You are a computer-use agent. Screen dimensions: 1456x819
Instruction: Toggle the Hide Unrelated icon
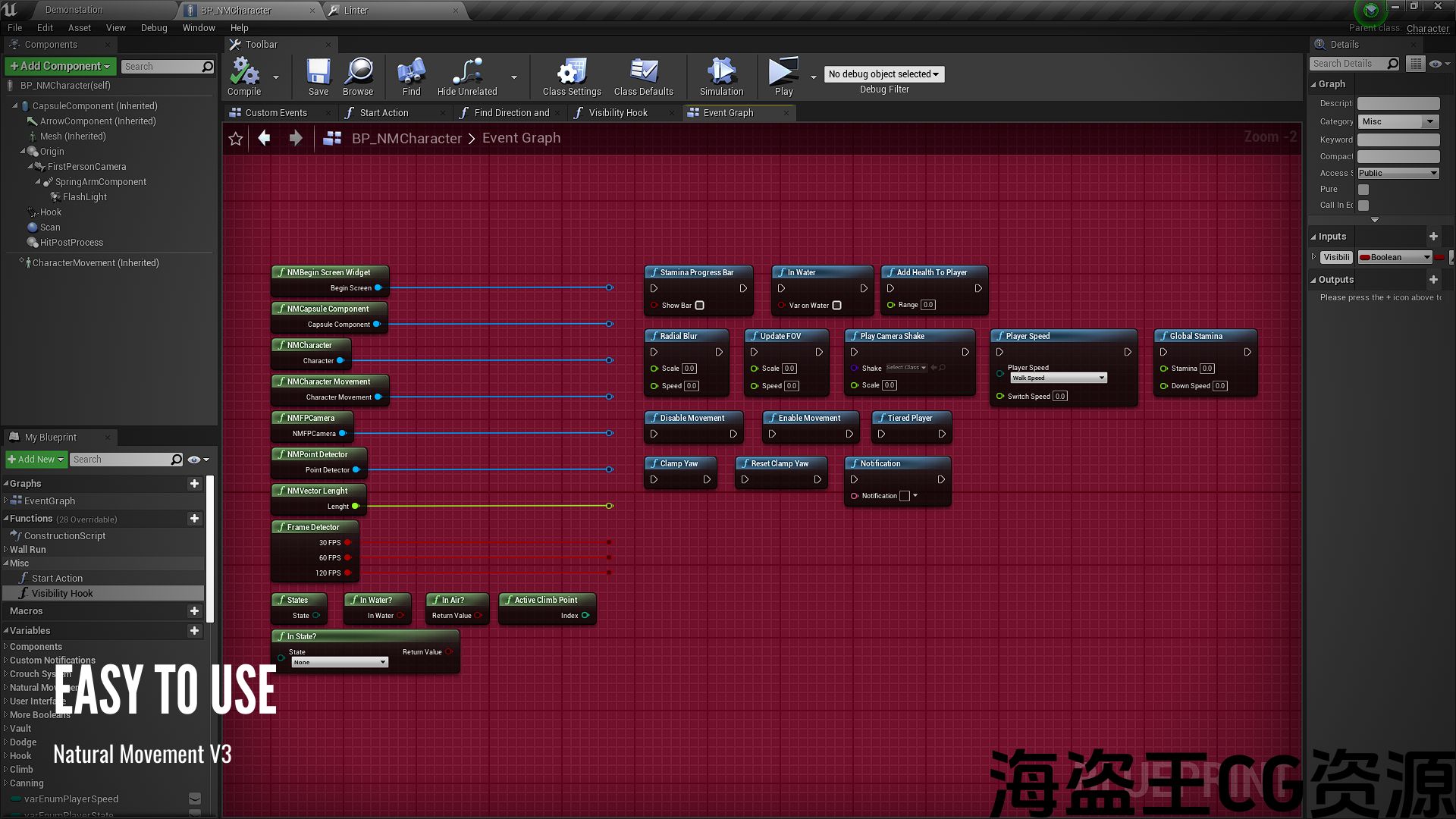[x=466, y=73]
